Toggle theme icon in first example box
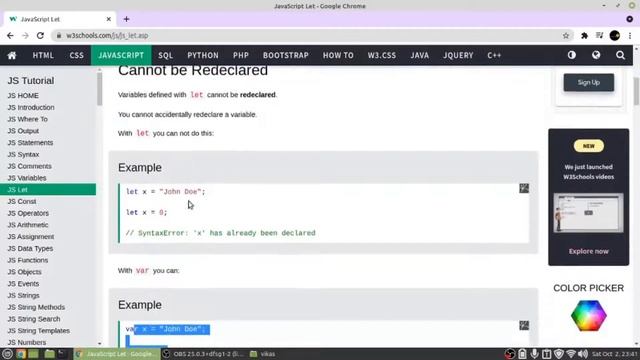640x360 pixels. tap(524, 188)
